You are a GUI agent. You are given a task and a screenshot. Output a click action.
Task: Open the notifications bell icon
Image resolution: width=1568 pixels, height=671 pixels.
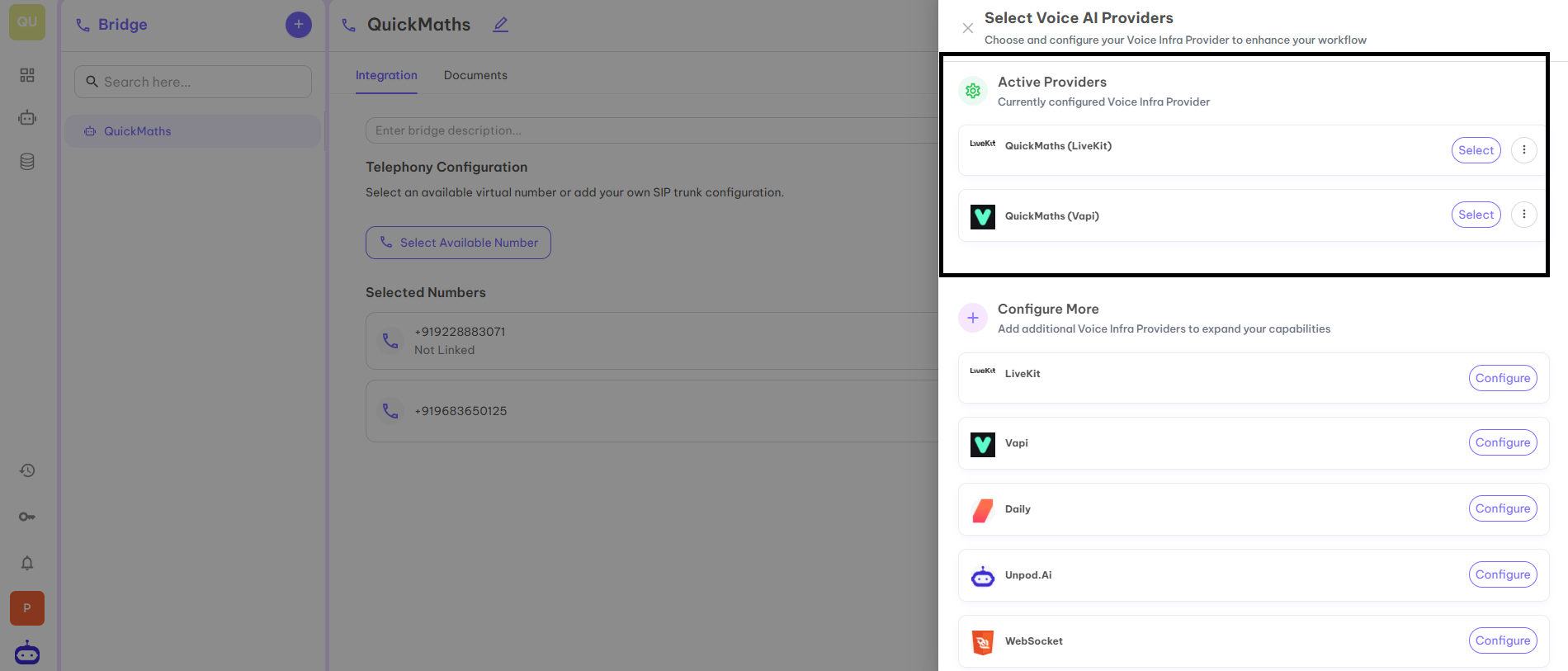(27, 563)
